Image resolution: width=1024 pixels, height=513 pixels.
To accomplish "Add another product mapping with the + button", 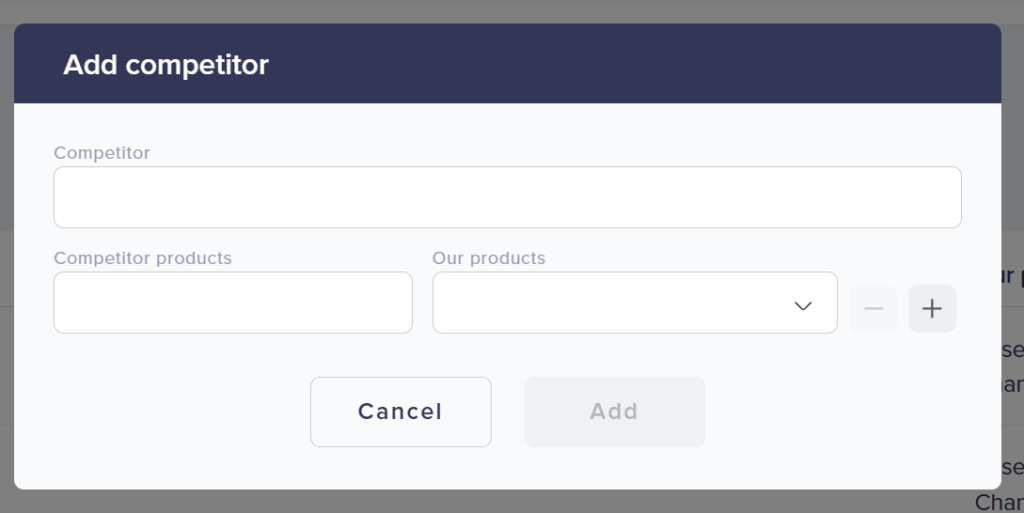I will coord(931,309).
